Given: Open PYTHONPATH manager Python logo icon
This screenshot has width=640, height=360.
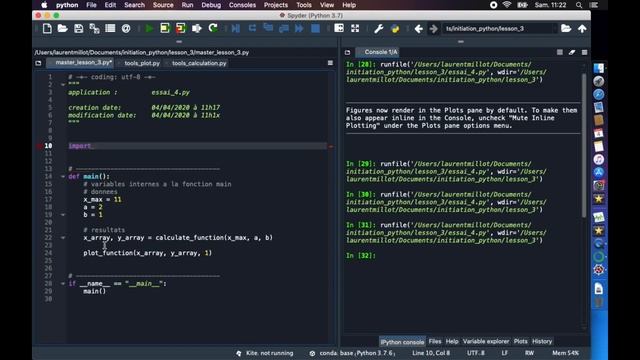Looking at the screenshot, I should pyautogui.click(x=395, y=29).
